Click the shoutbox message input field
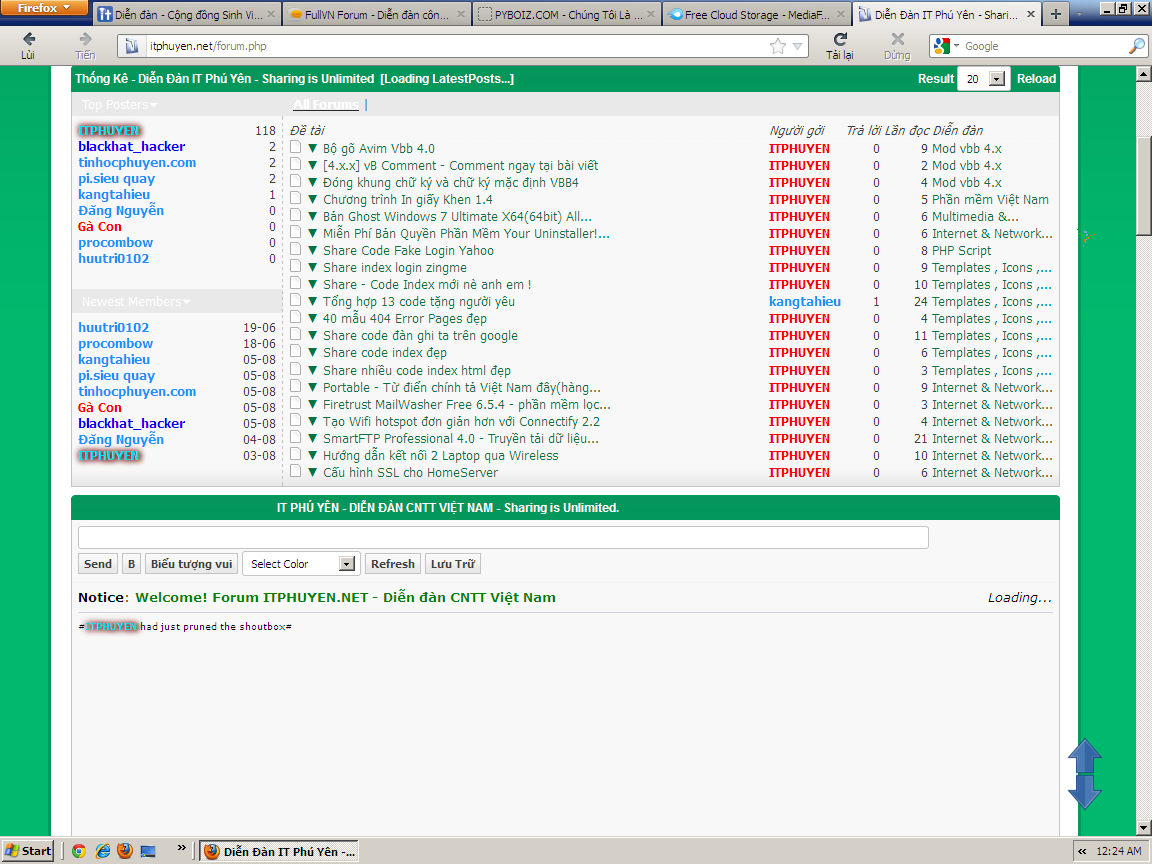1152x864 pixels. coord(503,538)
